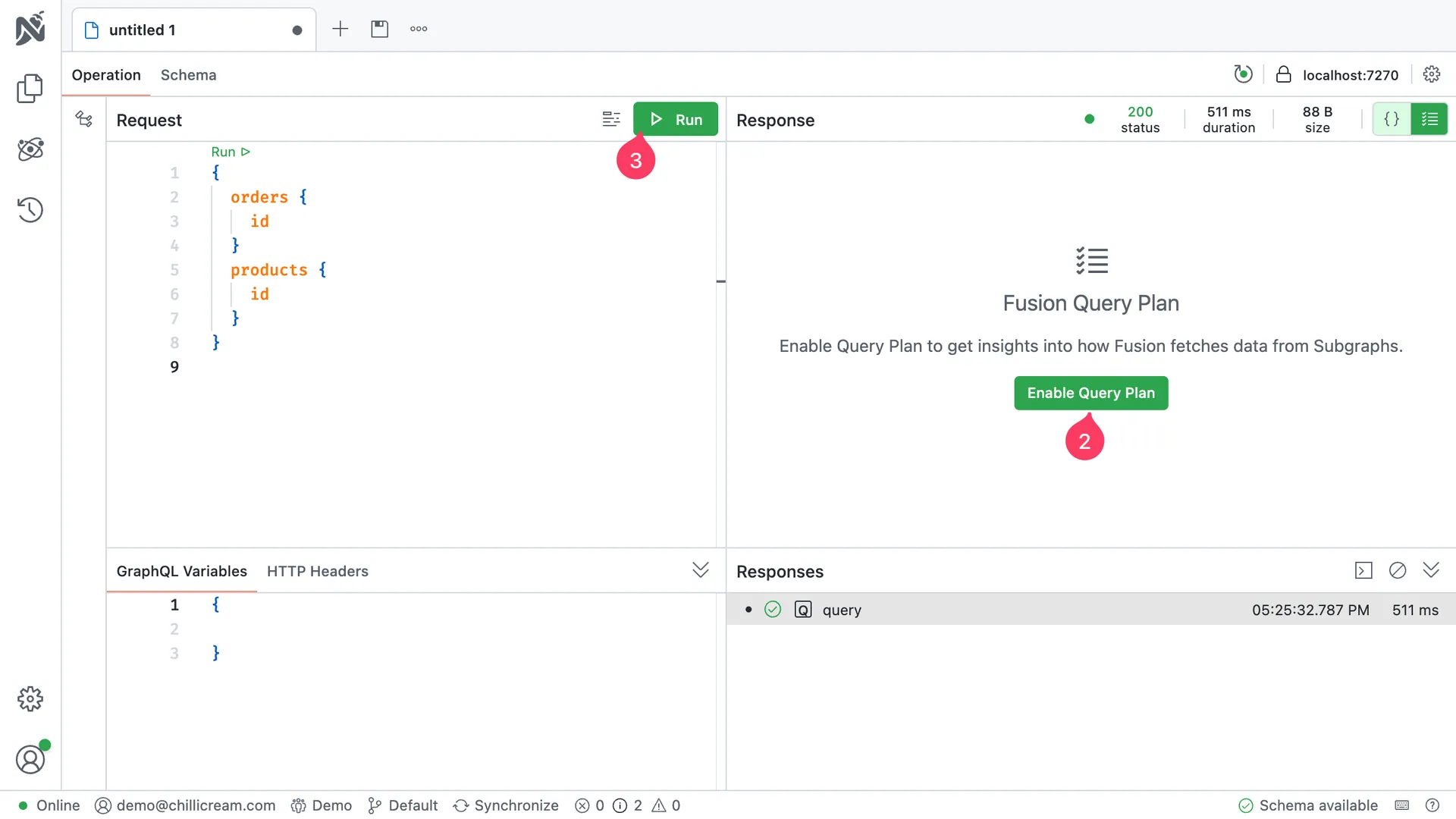
Task: Open the three-dots tab options menu
Action: pos(419,29)
